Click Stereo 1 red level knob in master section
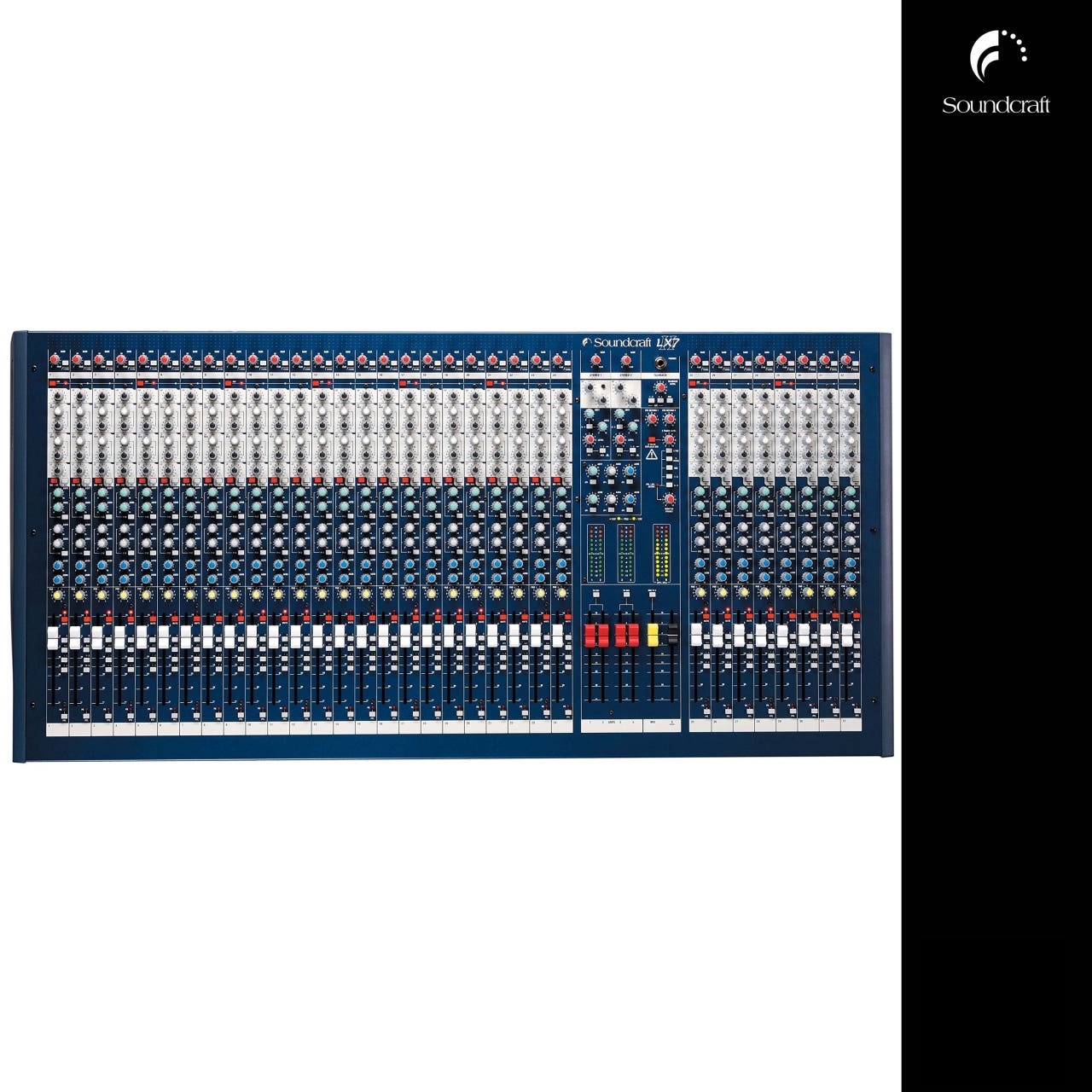Screen dimensions: 1092x1092 (x=590, y=439)
